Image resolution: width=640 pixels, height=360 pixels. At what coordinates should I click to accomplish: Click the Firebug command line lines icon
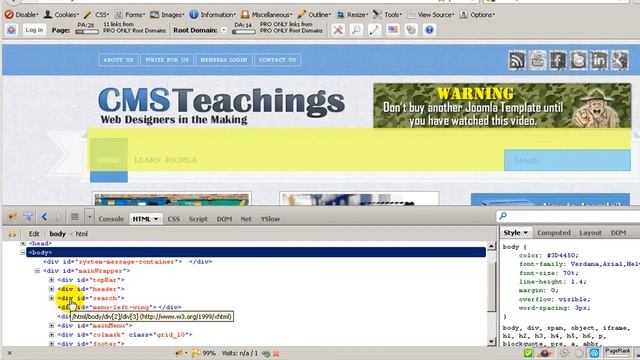(75, 217)
